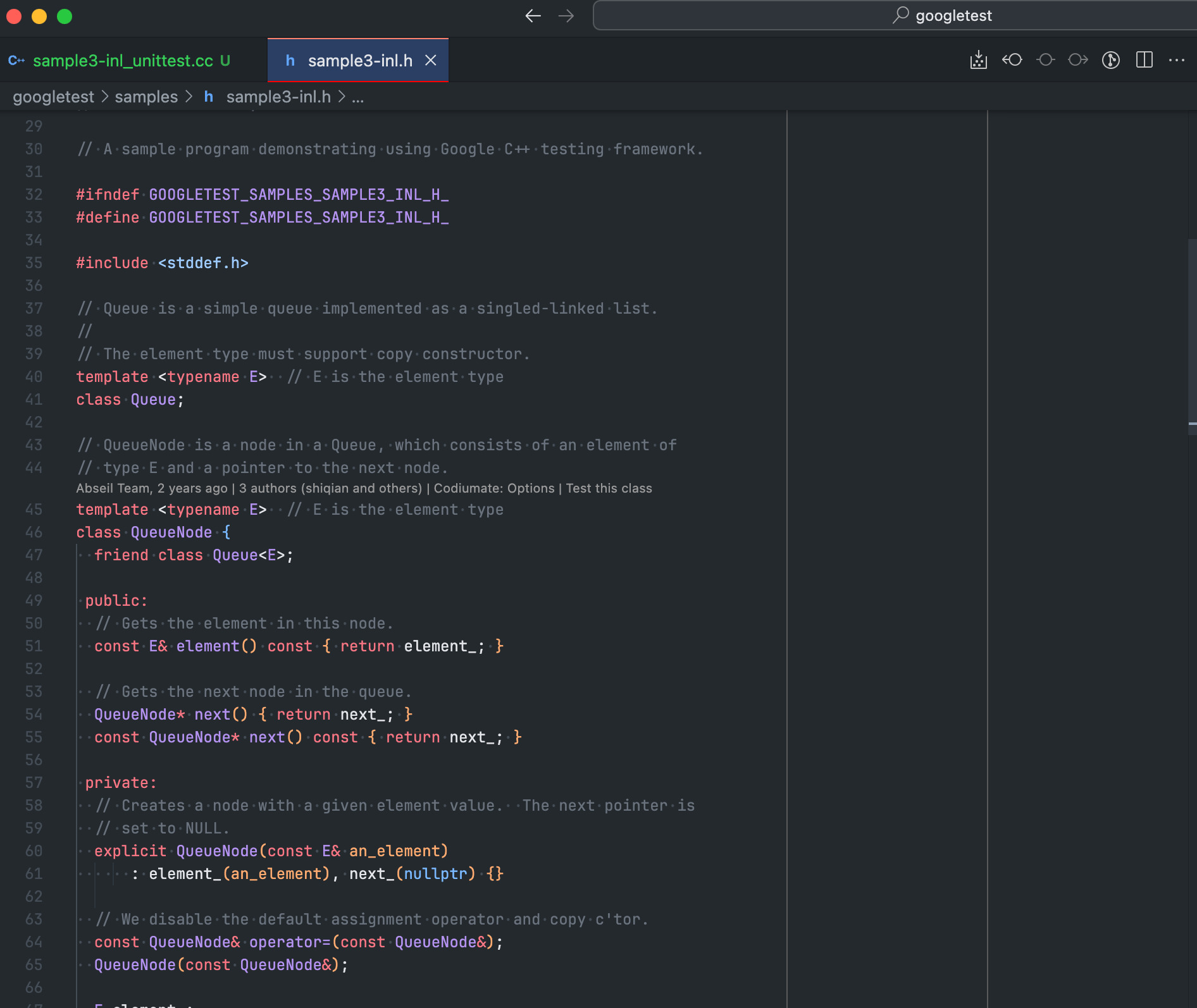Click the go back arrow
The height and width of the screenshot is (1008, 1197).
(533, 16)
